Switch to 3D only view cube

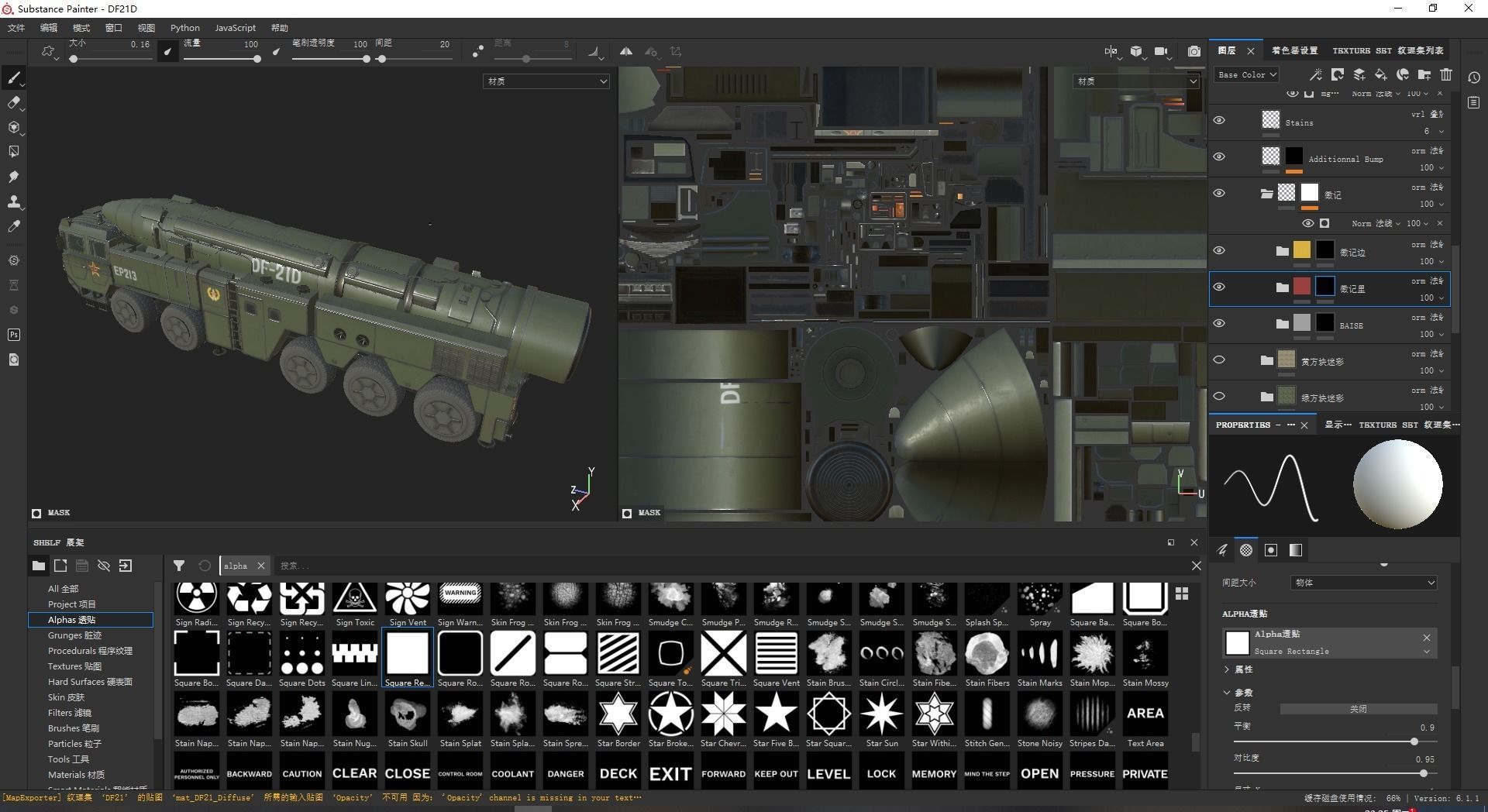(1136, 52)
